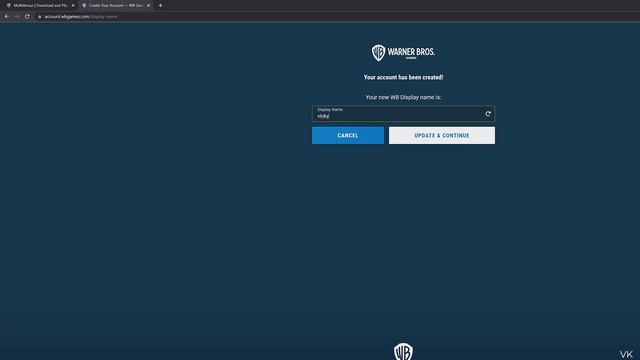Click 'Your account has been created!' text
The width and height of the screenshot is (640, 360).
pos(403,77)
